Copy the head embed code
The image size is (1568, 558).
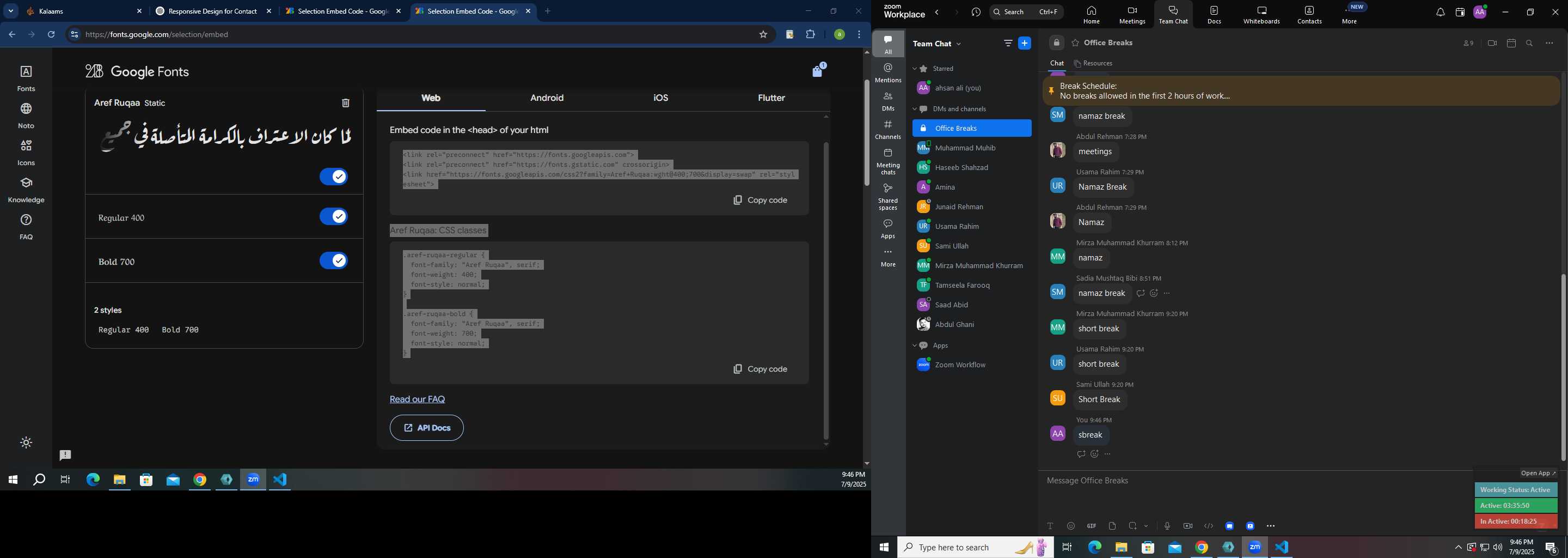point(760,200)
